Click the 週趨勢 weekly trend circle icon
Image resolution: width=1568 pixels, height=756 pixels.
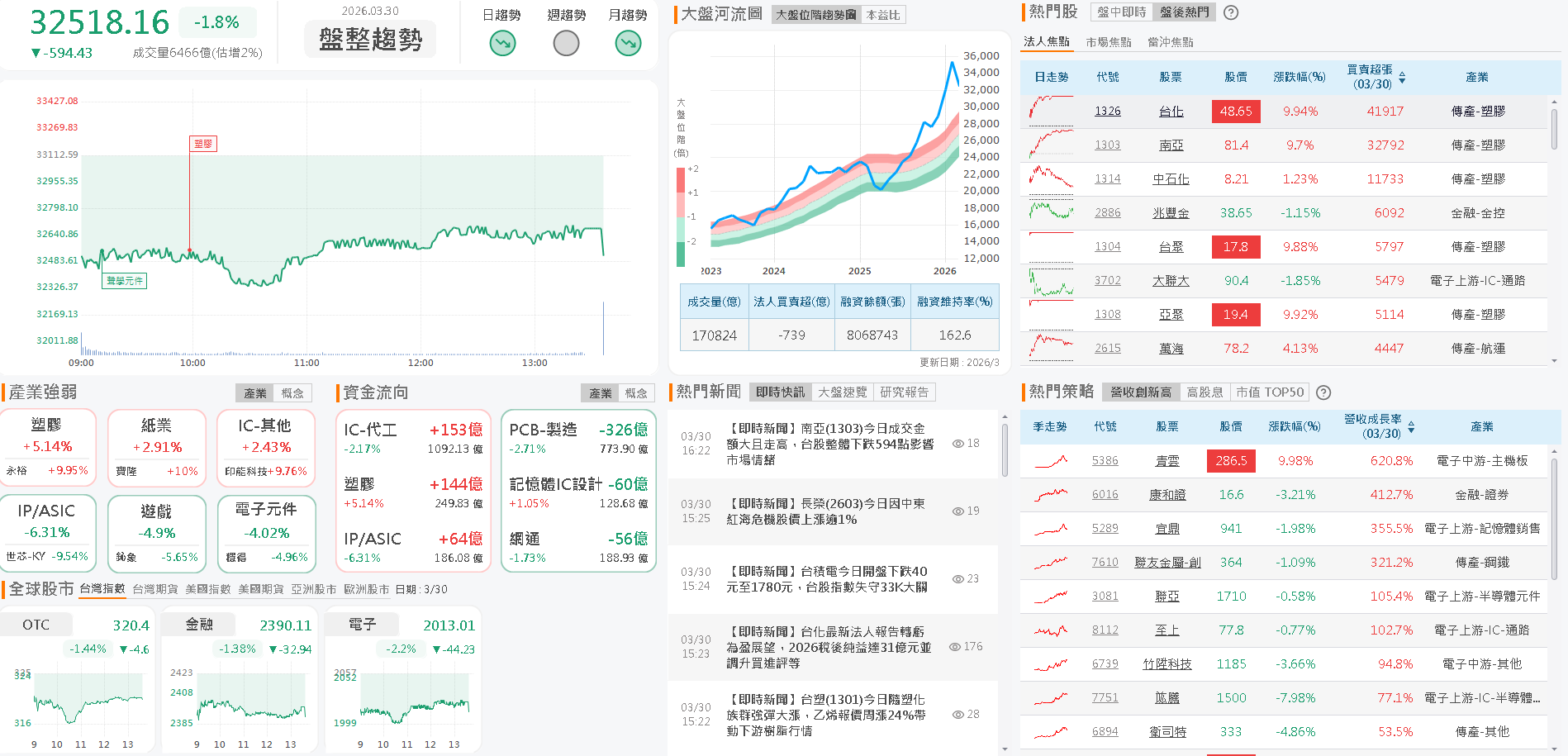(x=566, y=42)
